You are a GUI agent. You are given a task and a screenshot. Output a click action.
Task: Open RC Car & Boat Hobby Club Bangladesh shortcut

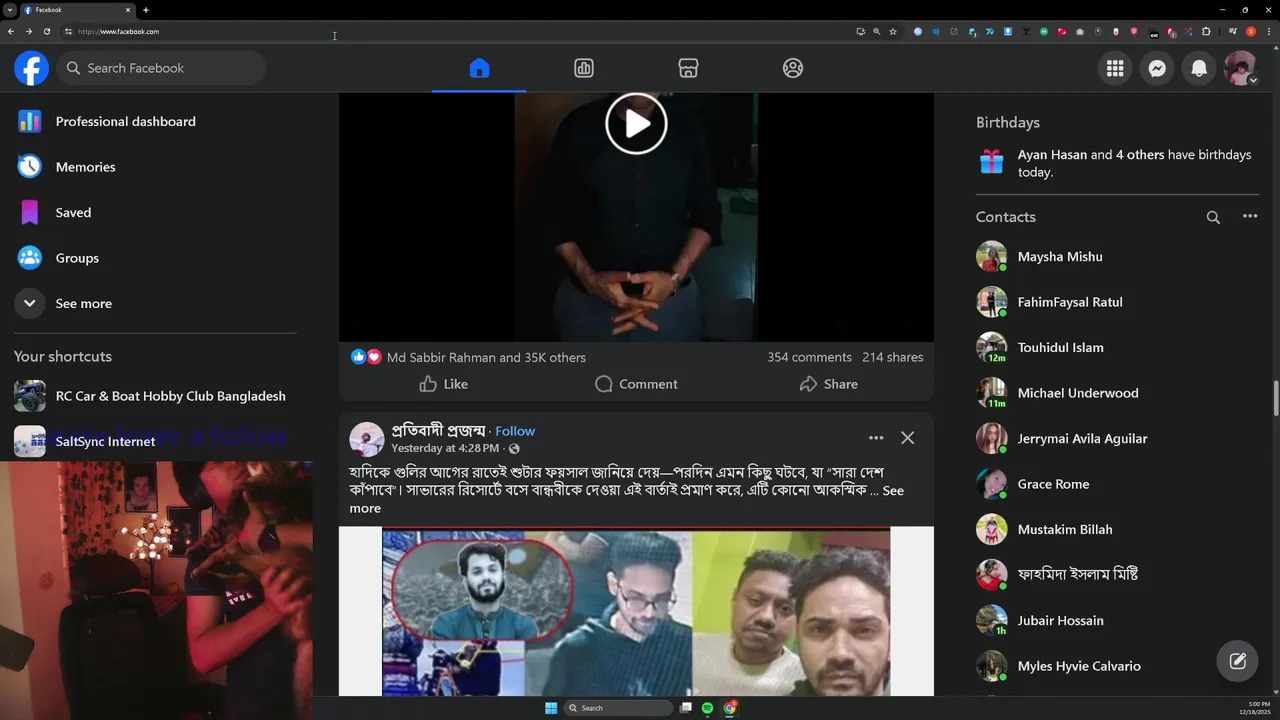click(x=155, y=396)
